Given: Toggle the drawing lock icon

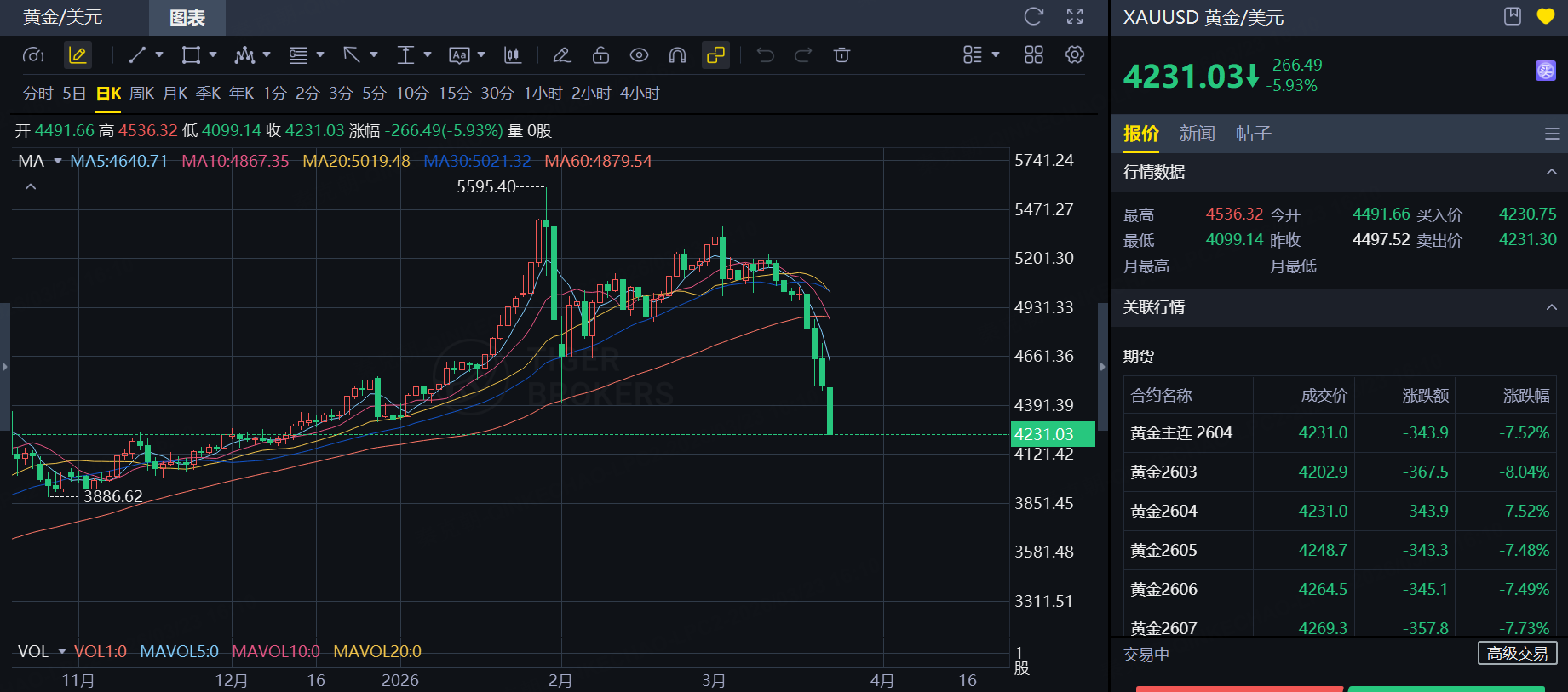Looking at the screenshot, I should pyautogui.click(x=600, y=55).
